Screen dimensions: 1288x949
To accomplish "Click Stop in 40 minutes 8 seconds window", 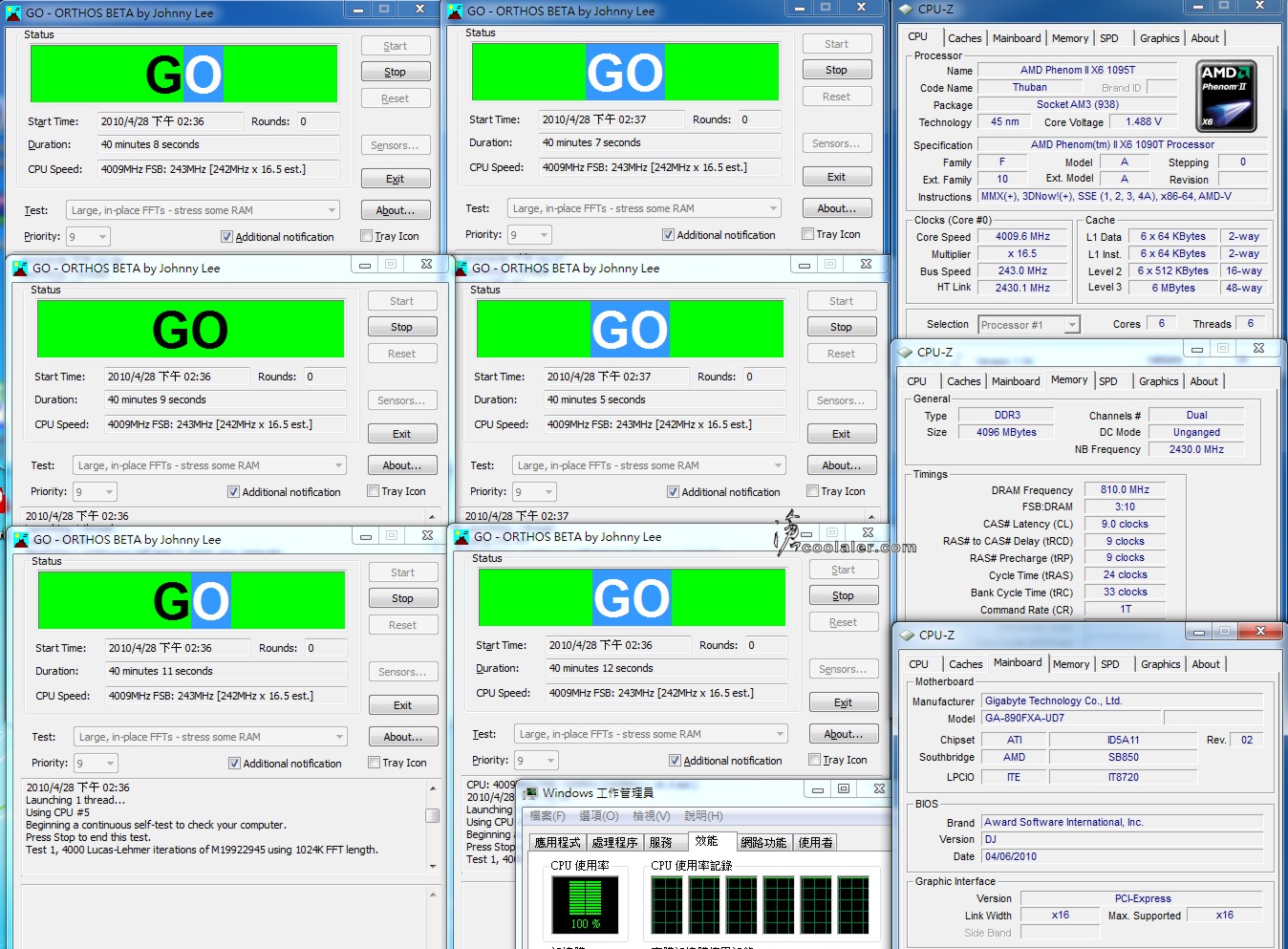I will pyautogui.click(x=396, y=72).
